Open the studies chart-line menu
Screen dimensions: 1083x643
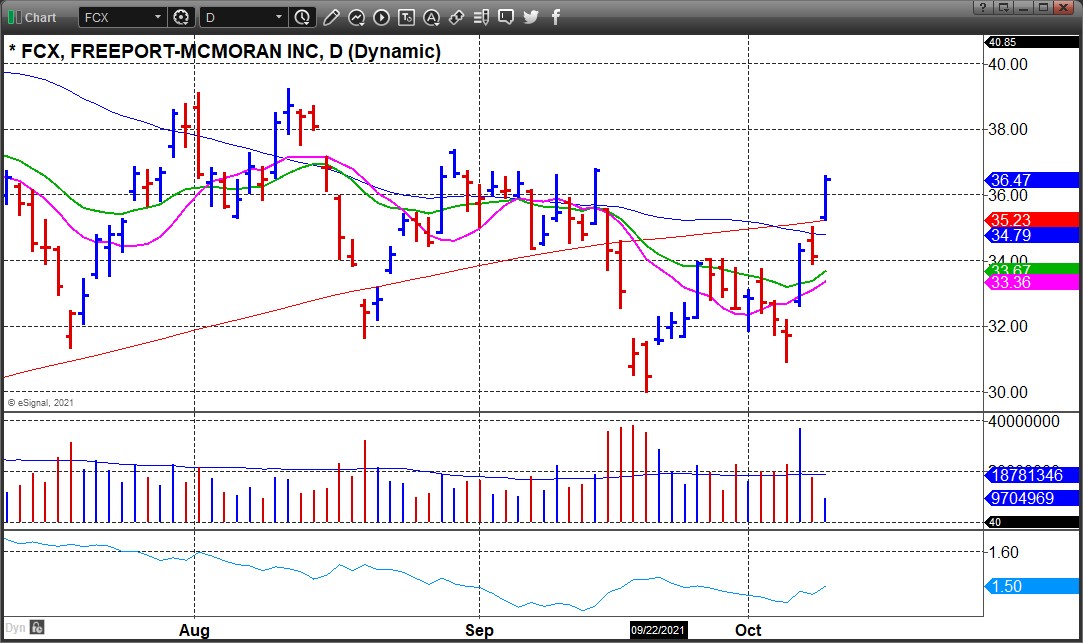(356, 17)
